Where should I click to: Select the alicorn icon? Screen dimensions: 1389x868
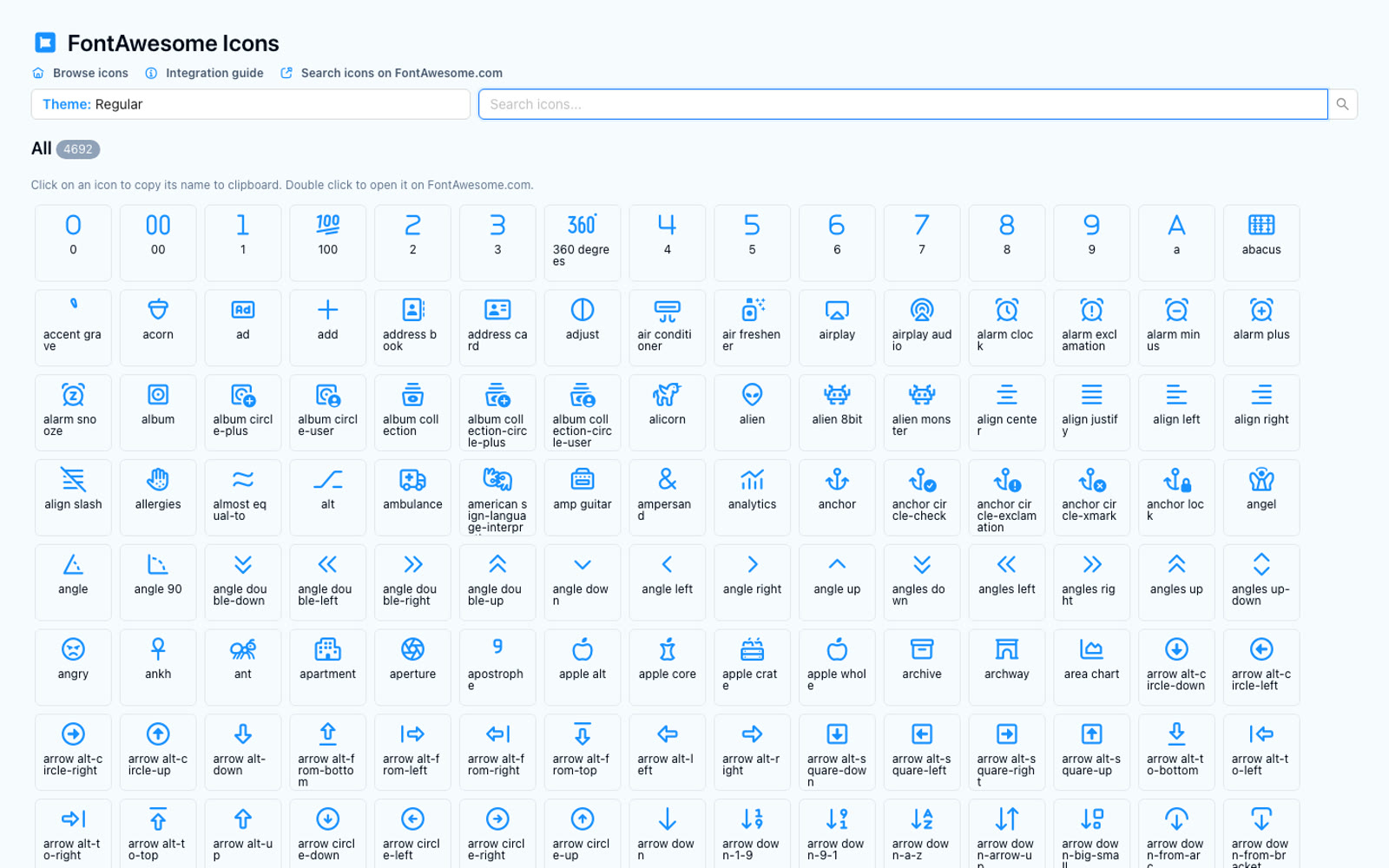(667, 412)
